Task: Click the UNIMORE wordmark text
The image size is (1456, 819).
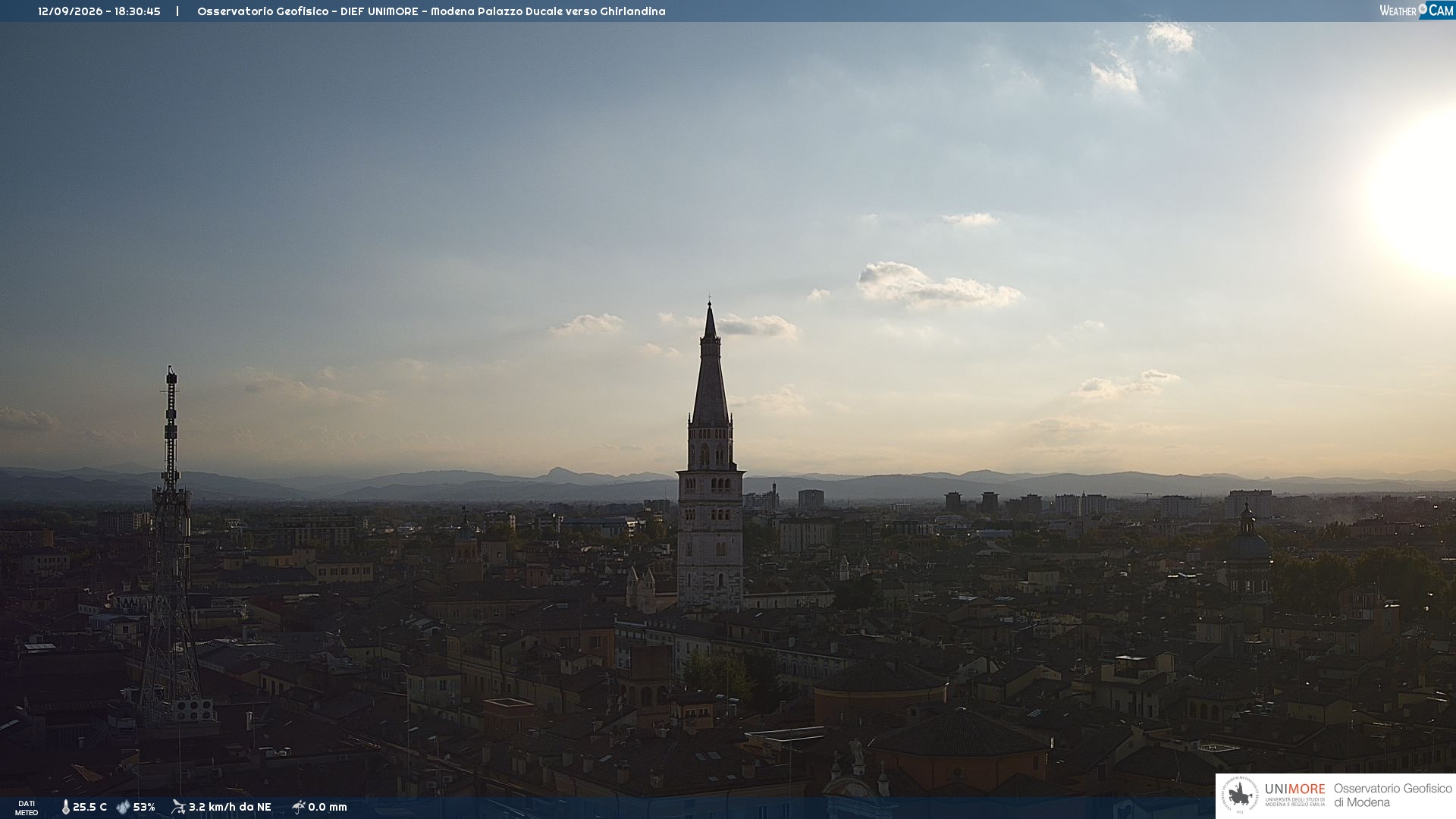Action: [x=1294, y=789]
